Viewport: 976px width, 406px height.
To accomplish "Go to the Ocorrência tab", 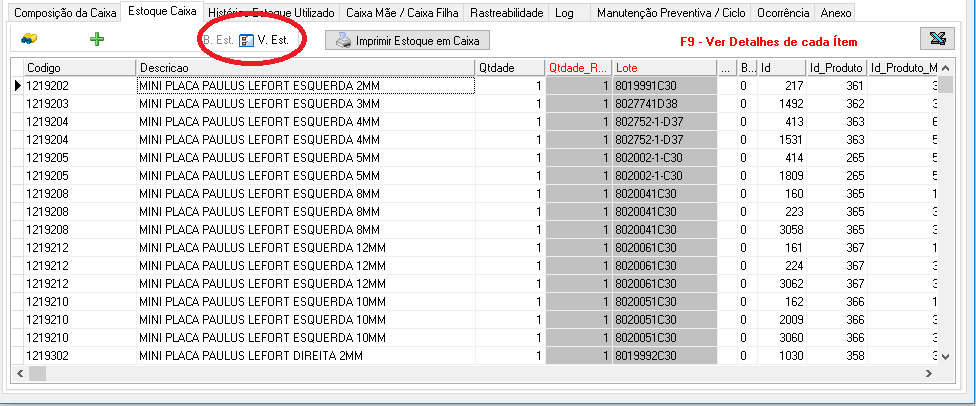I will pos(779,13).
